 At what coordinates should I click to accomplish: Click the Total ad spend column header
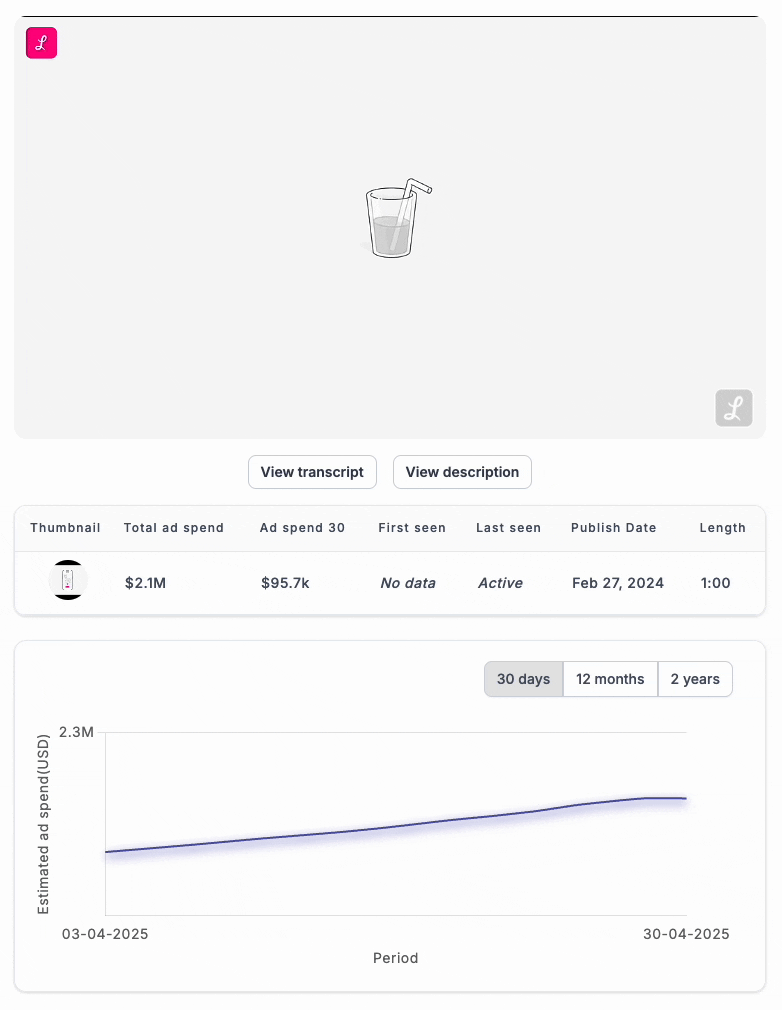(x=174, y=528)
